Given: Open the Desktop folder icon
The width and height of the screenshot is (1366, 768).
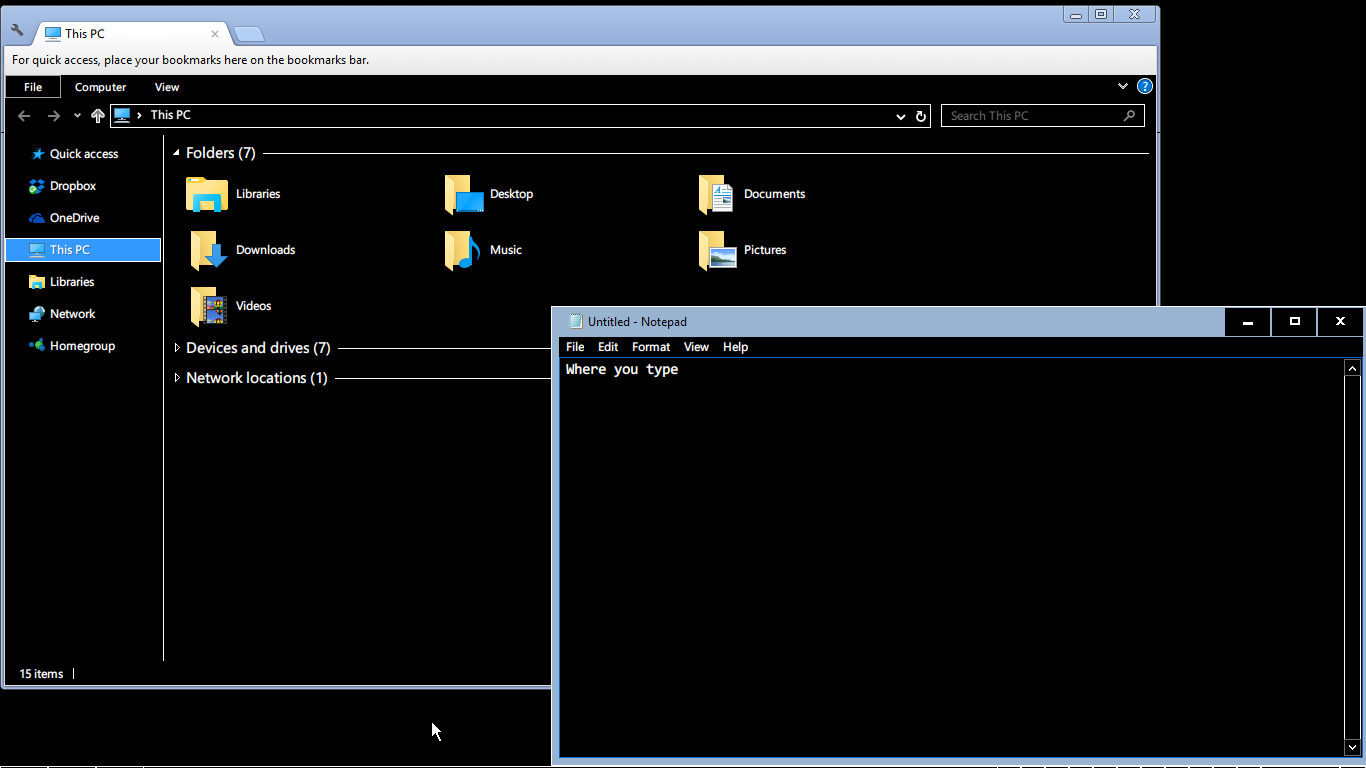Looking at the screenshot, I should tap(464, 194).
